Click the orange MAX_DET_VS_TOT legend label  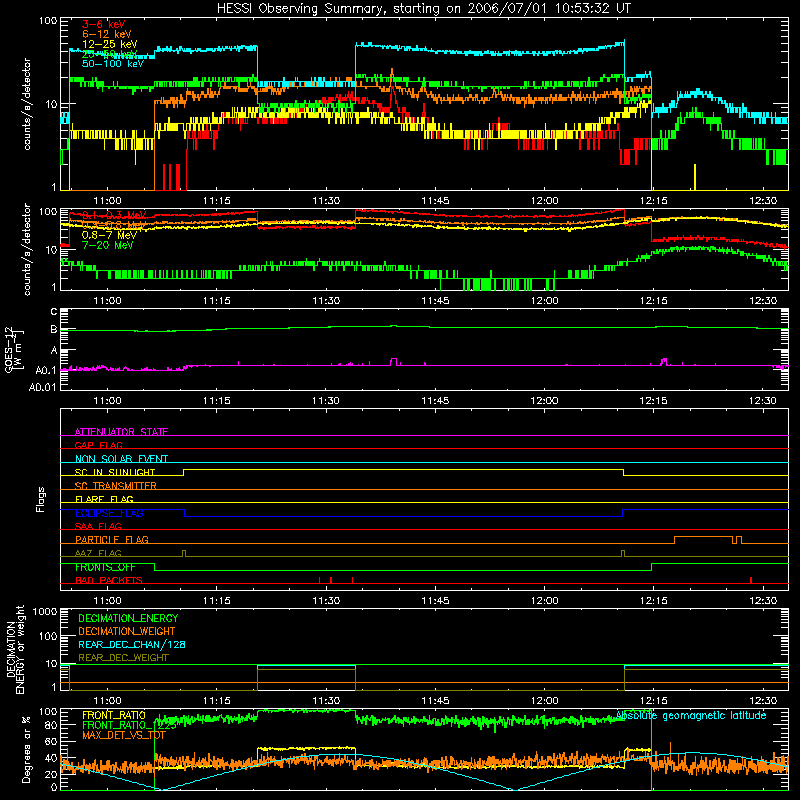124,735
